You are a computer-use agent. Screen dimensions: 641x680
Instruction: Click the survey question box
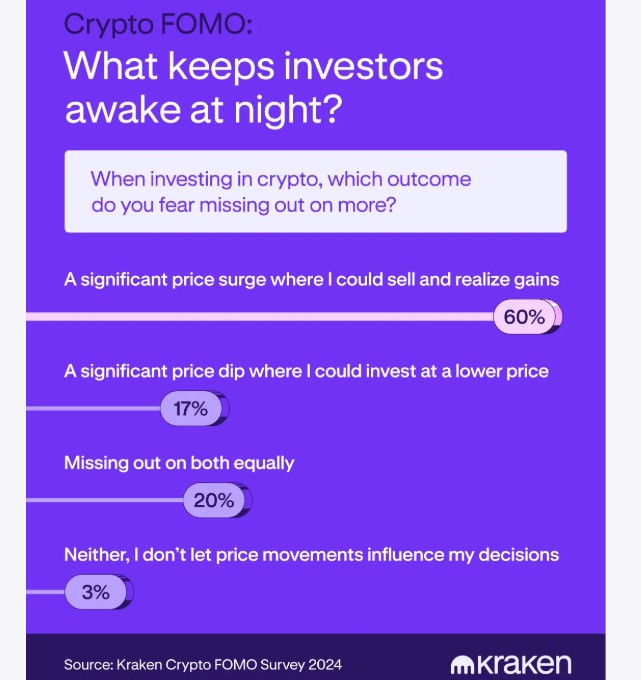pos(315,191)
